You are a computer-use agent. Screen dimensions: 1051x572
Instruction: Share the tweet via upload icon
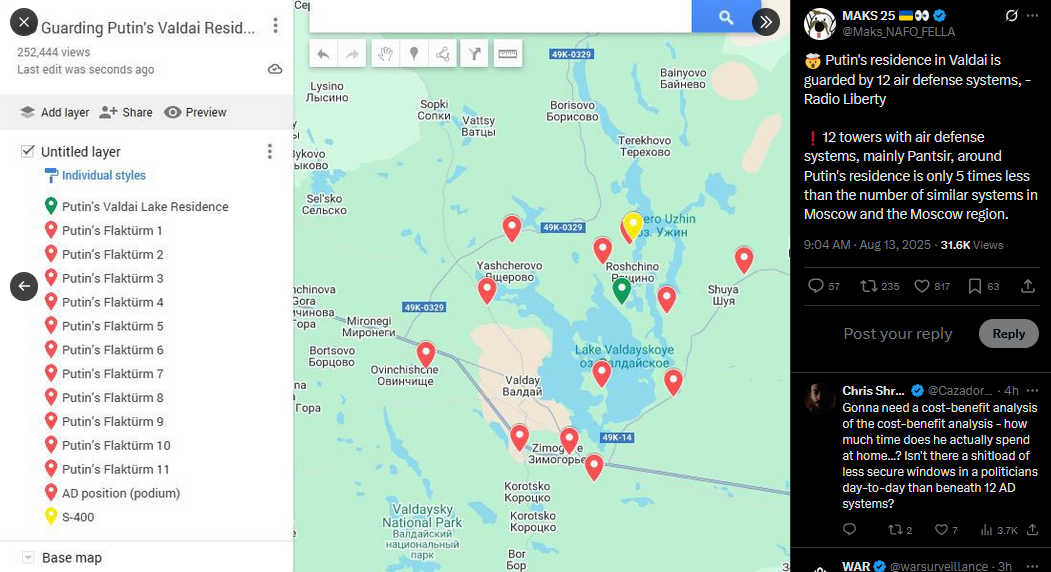(1028, 286)
